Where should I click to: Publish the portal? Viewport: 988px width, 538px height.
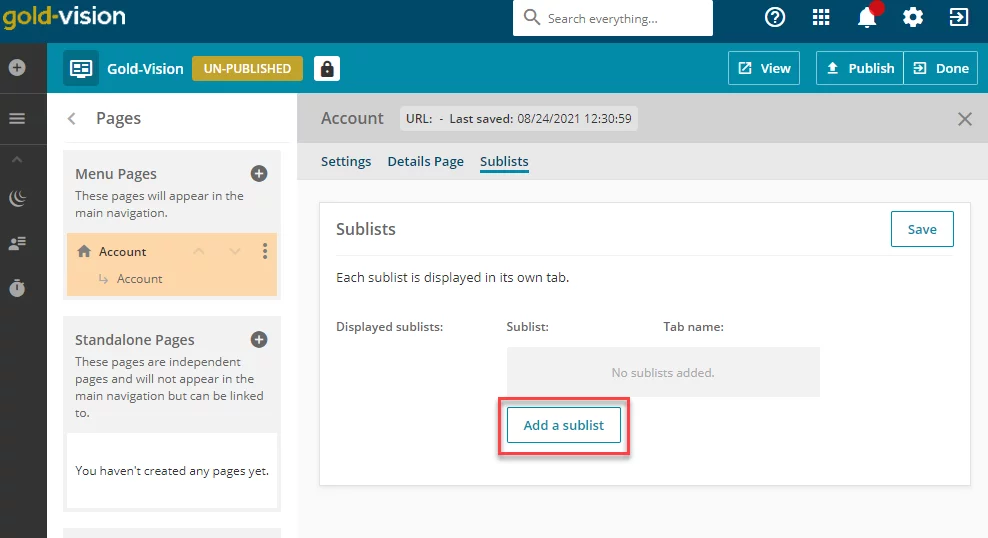859,68
